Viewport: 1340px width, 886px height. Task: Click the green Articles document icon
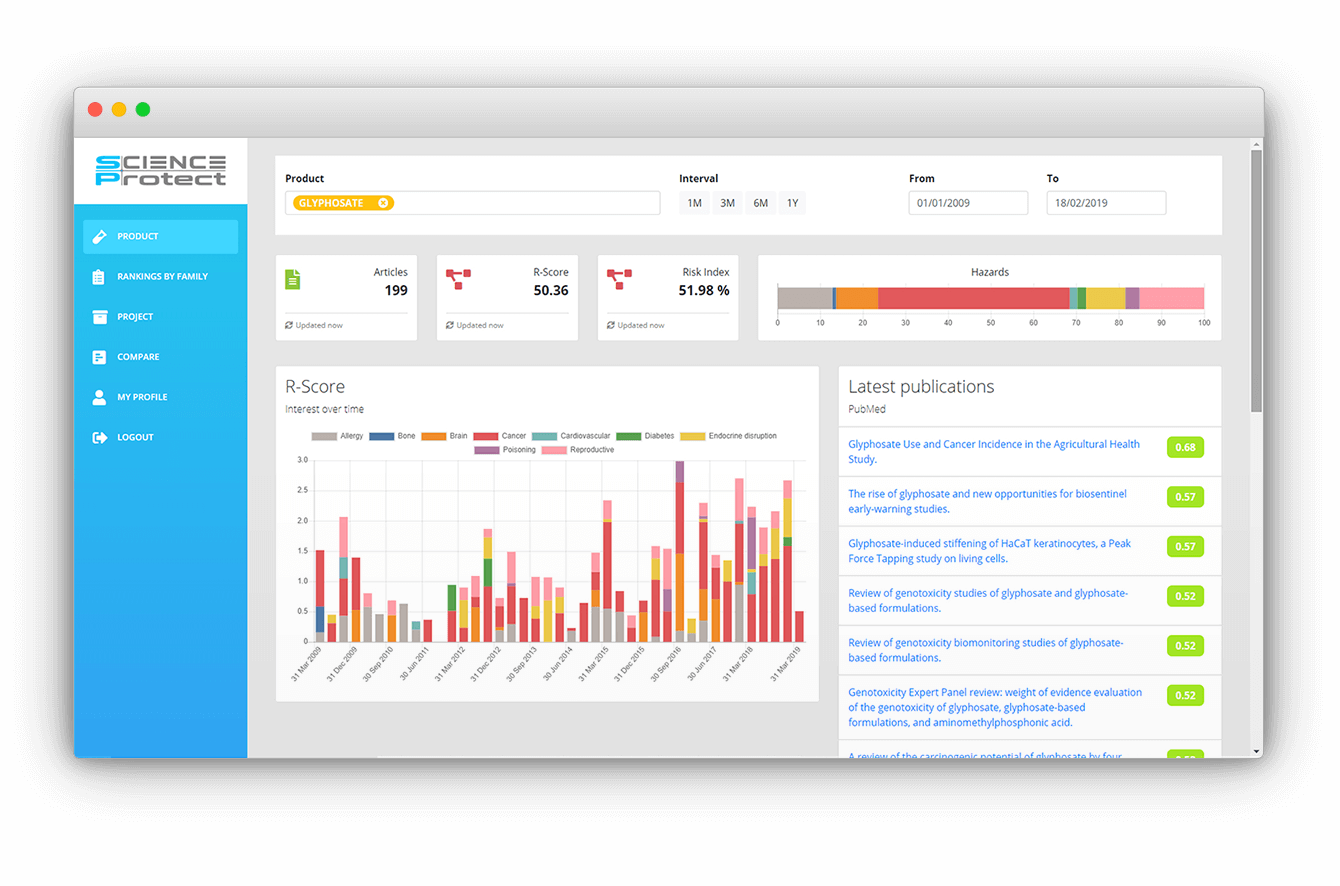pos(292,279)
